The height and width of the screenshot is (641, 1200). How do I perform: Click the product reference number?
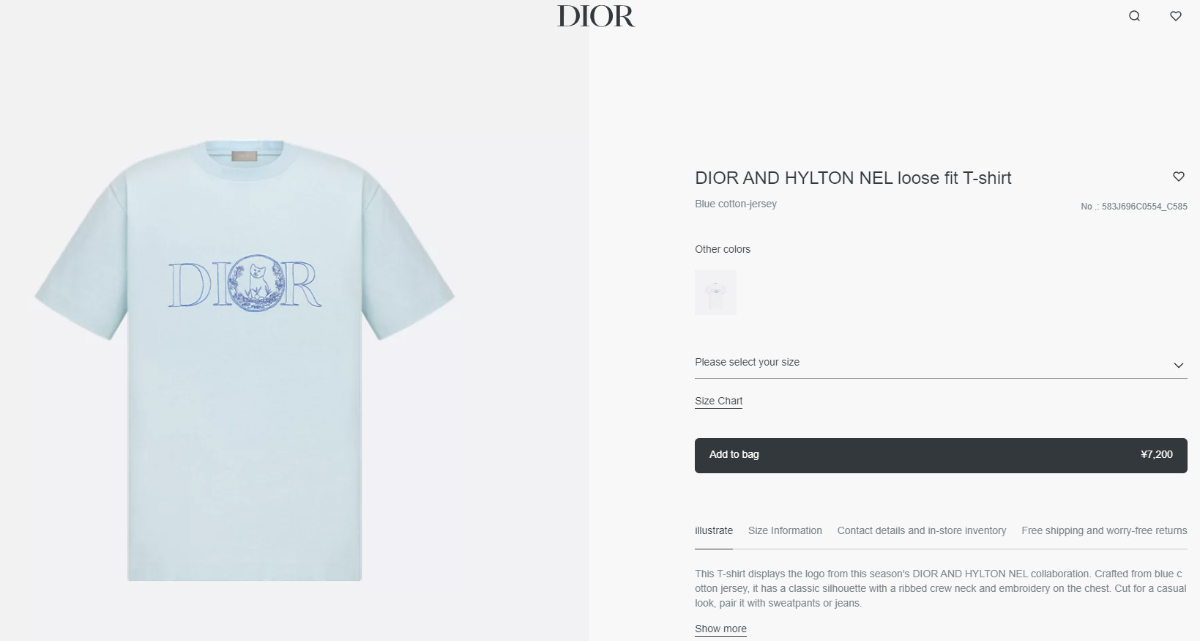tap(1134, 207)
